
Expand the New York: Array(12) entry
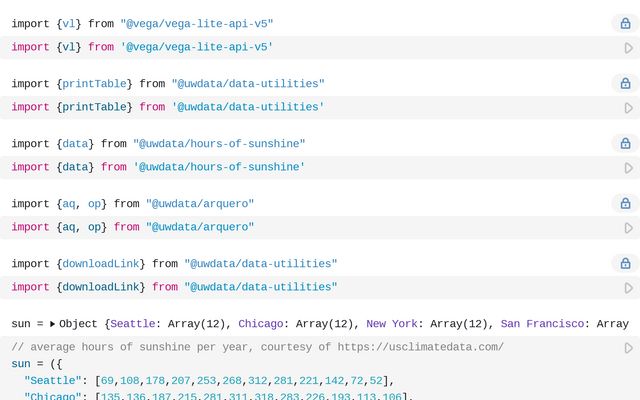tap(429, 324)
